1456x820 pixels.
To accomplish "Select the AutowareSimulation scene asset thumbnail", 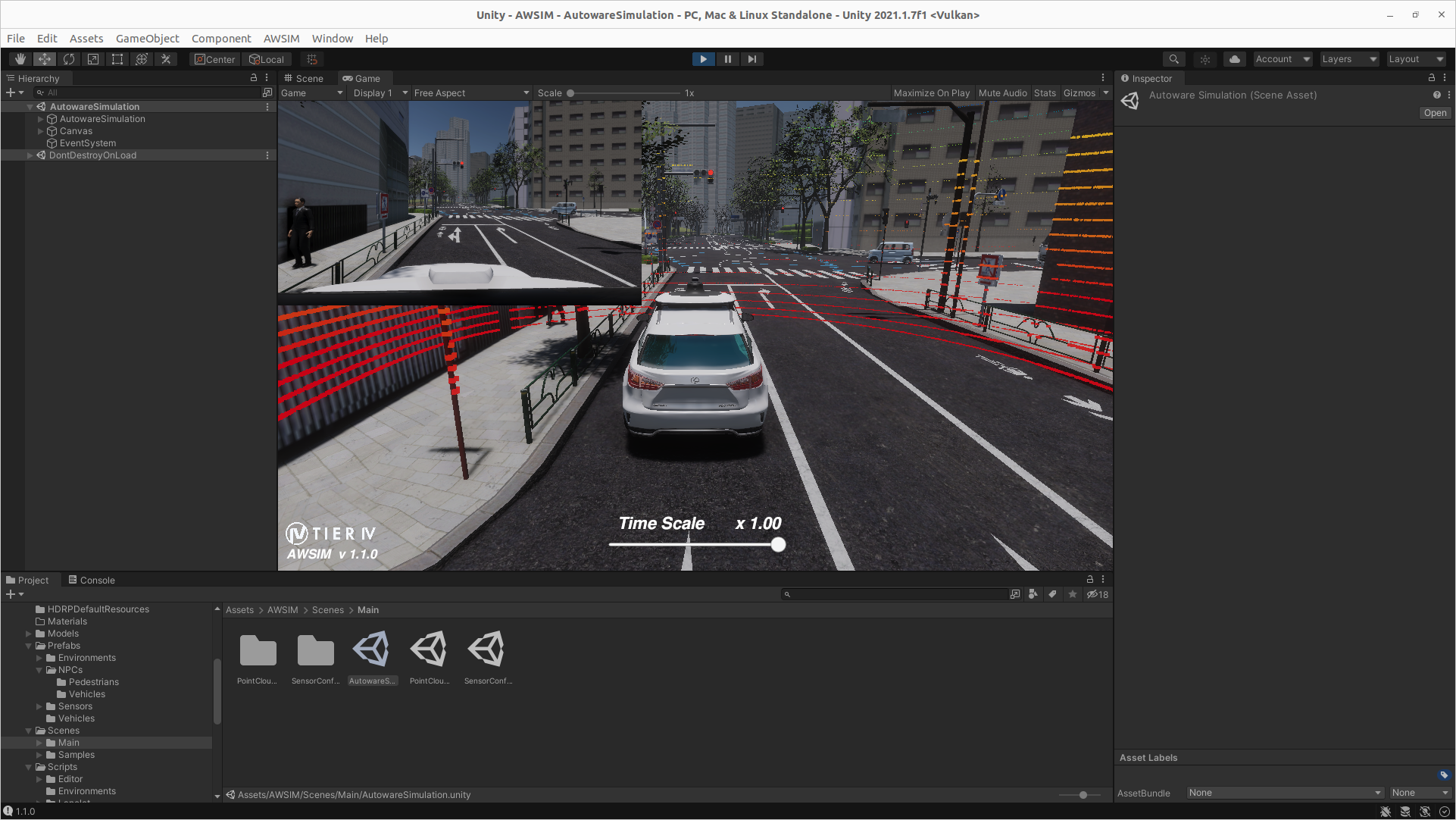I will pos(372,650).
